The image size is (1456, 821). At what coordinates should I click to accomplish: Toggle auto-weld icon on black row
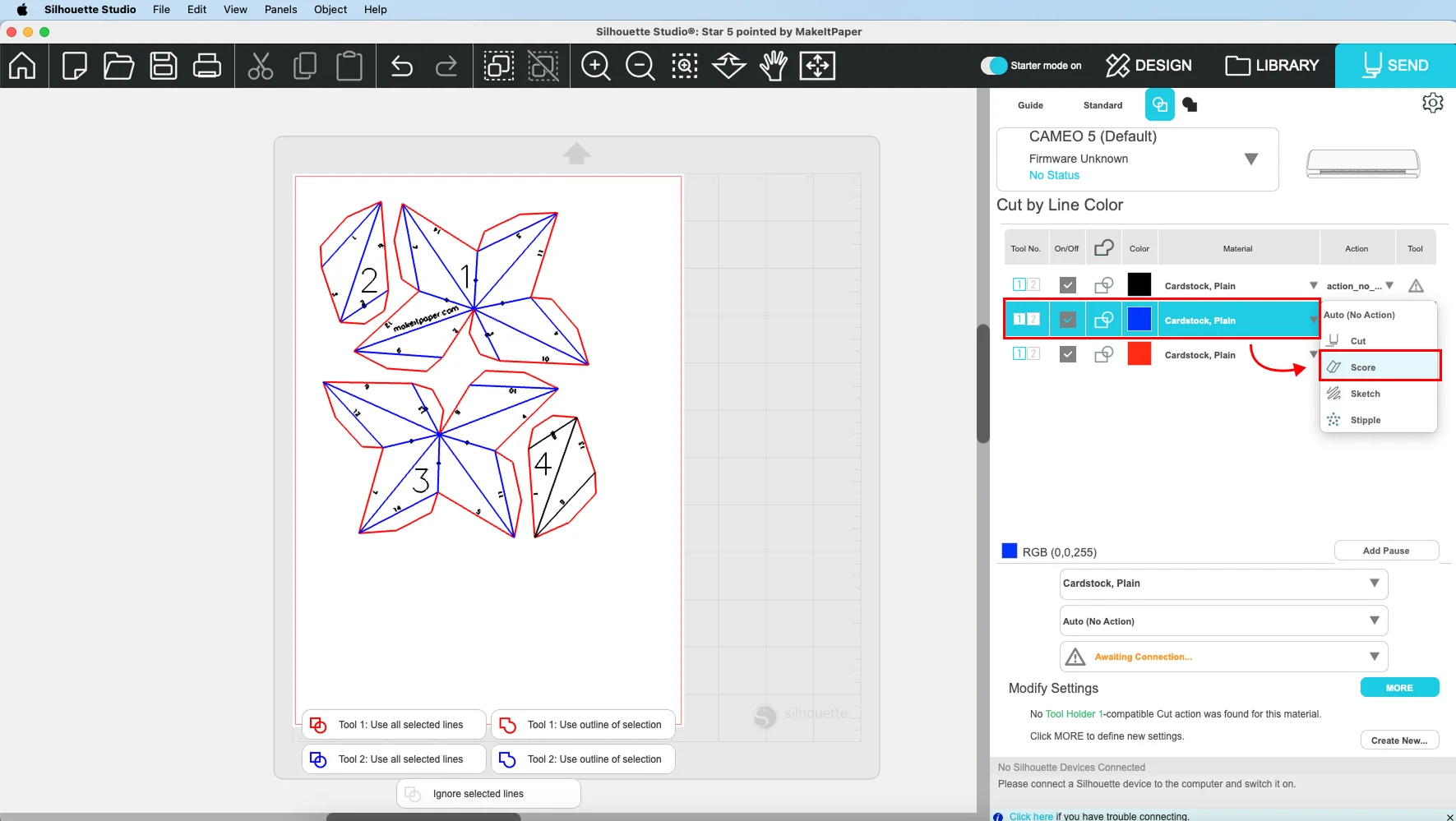click(1104, 285)
